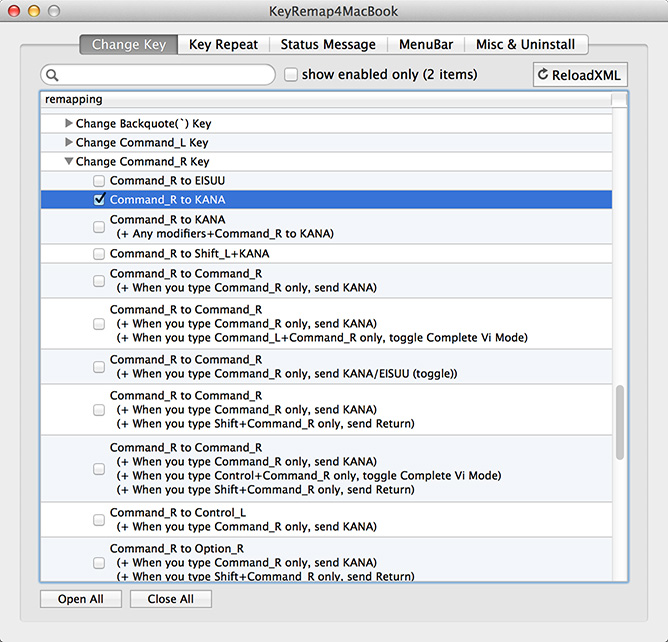The width and height of the screenshot is (668, 642).
Task: Open the Misc & Uninstall tab
Action: click(525, 44)
